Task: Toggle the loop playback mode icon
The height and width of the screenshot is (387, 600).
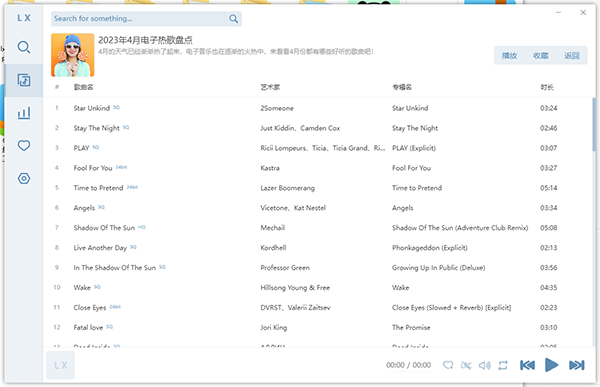Action: (x=503, y=365)
